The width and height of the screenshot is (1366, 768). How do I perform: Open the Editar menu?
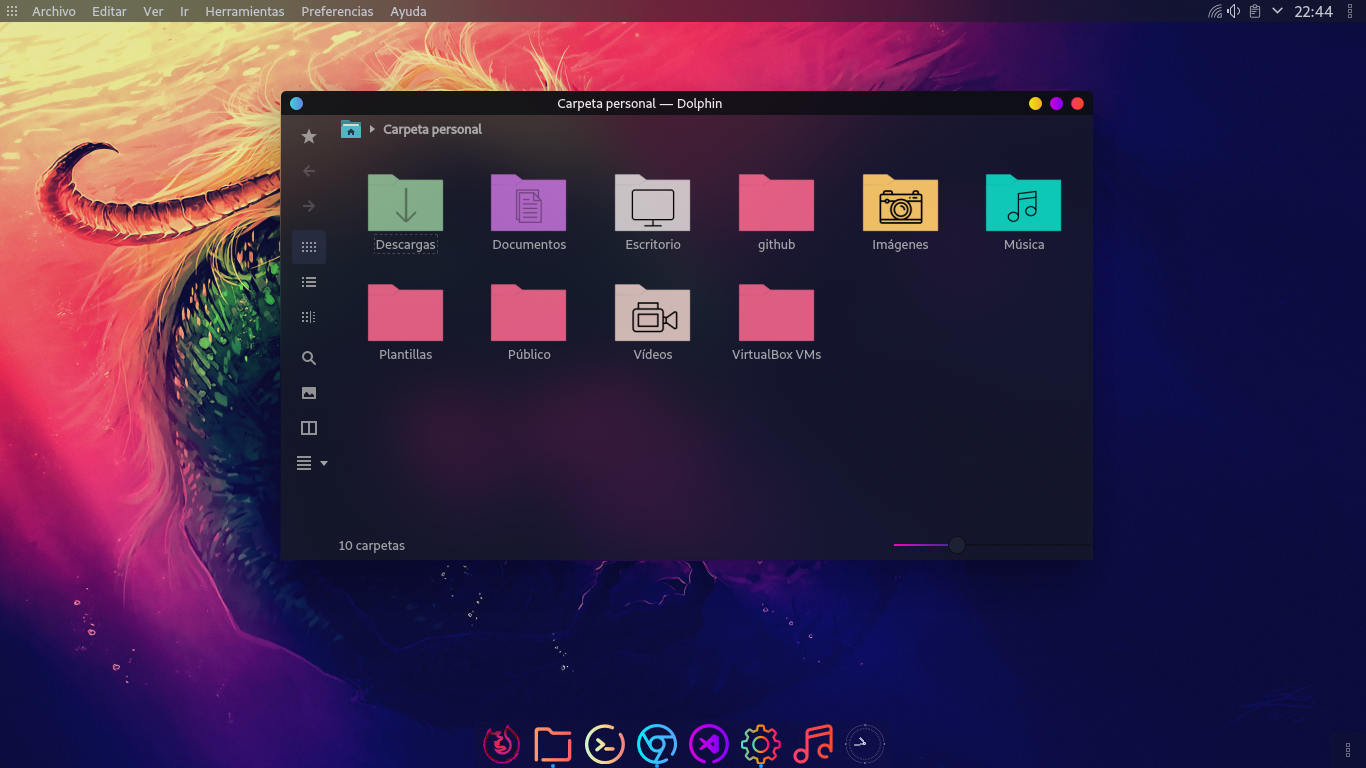point(109,11)
